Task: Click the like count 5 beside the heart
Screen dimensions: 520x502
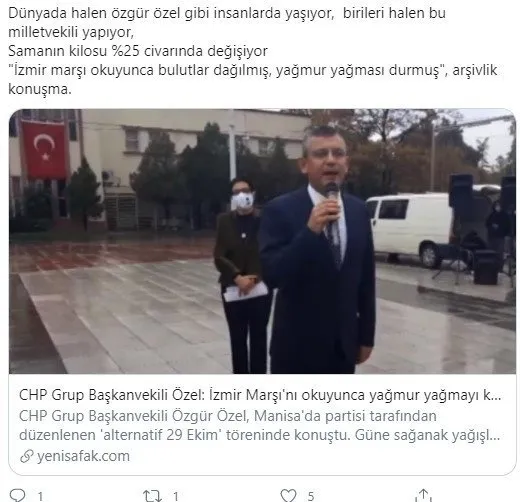Action: (x=311, y=496)
